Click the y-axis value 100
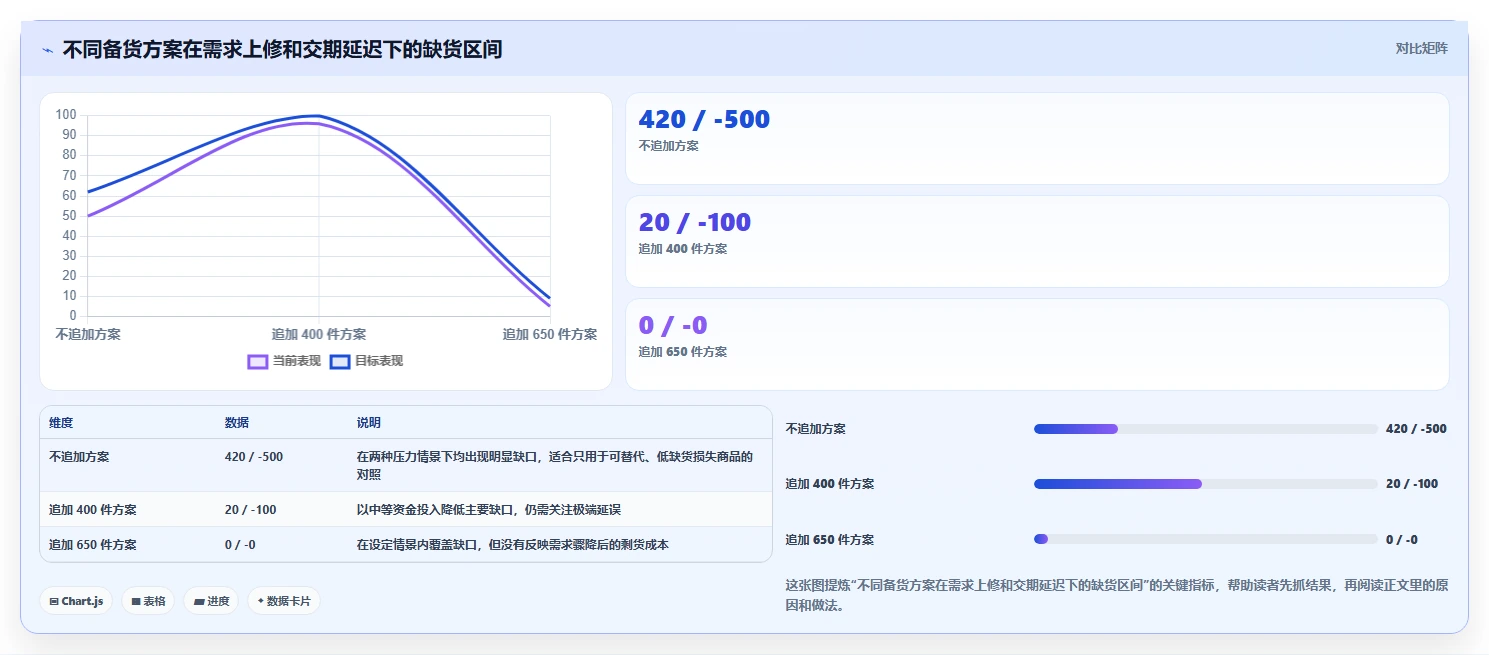This screenshot has width=1489, height=655. point(66,115)
